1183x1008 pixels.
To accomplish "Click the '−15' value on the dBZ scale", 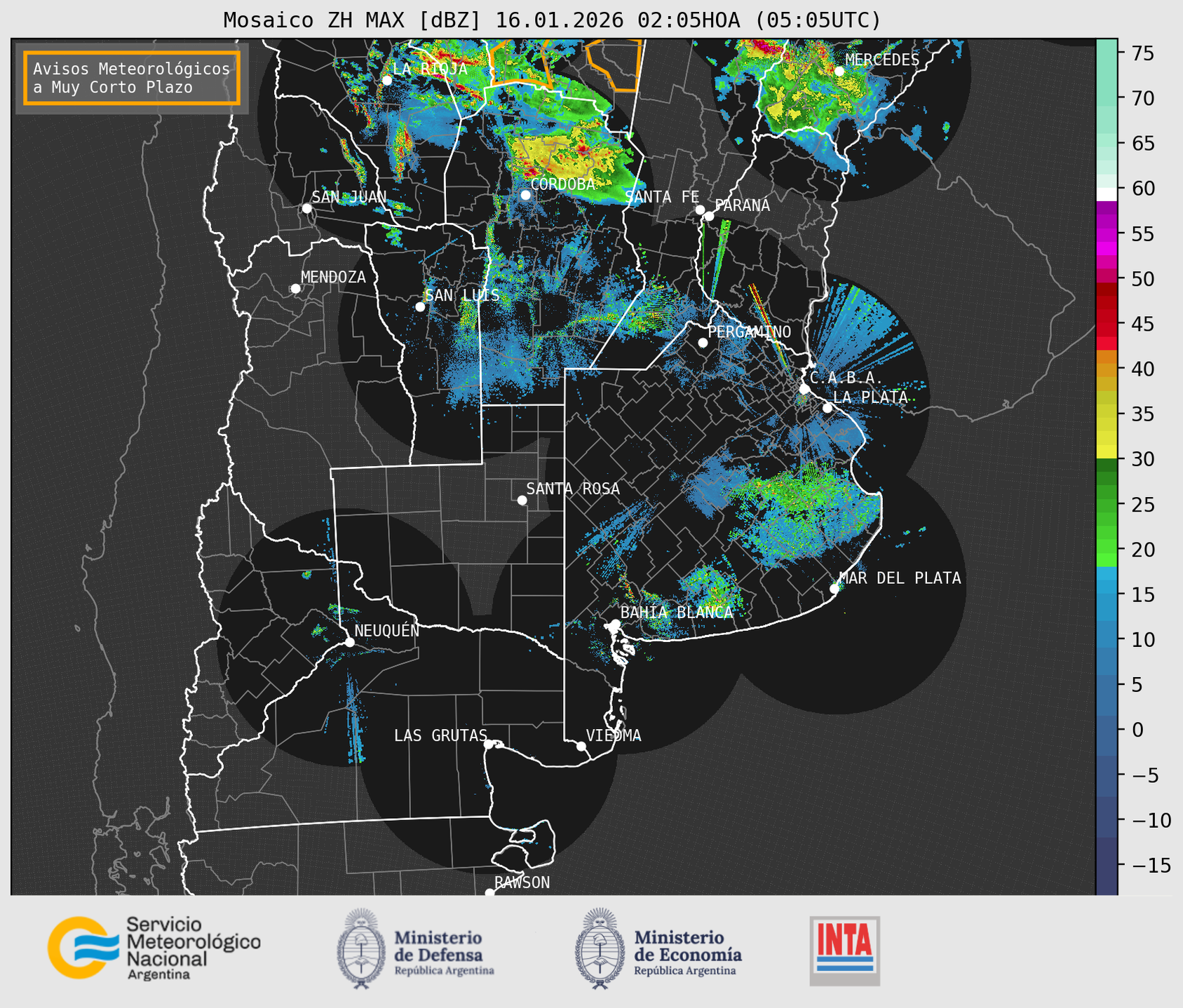I will tap(1151, 865).
